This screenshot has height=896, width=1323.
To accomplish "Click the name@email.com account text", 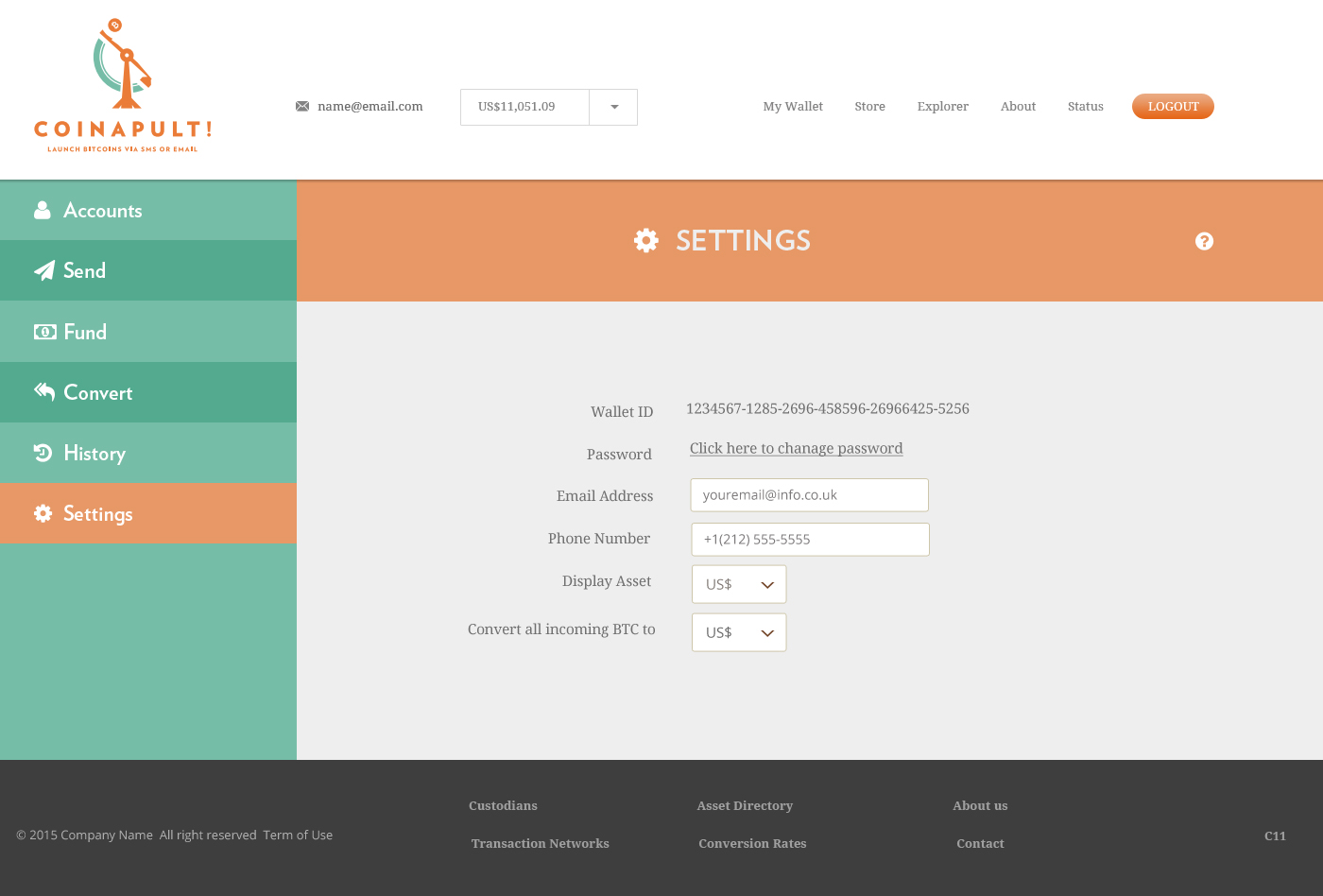I will [370, 107].
